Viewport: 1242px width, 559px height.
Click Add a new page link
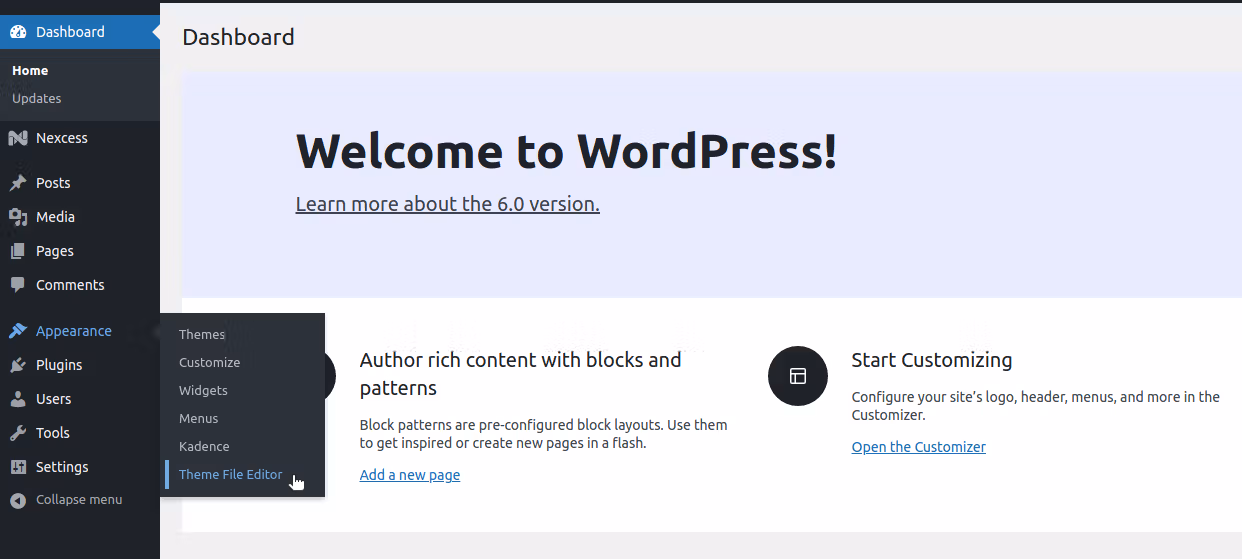coord(410,475)
